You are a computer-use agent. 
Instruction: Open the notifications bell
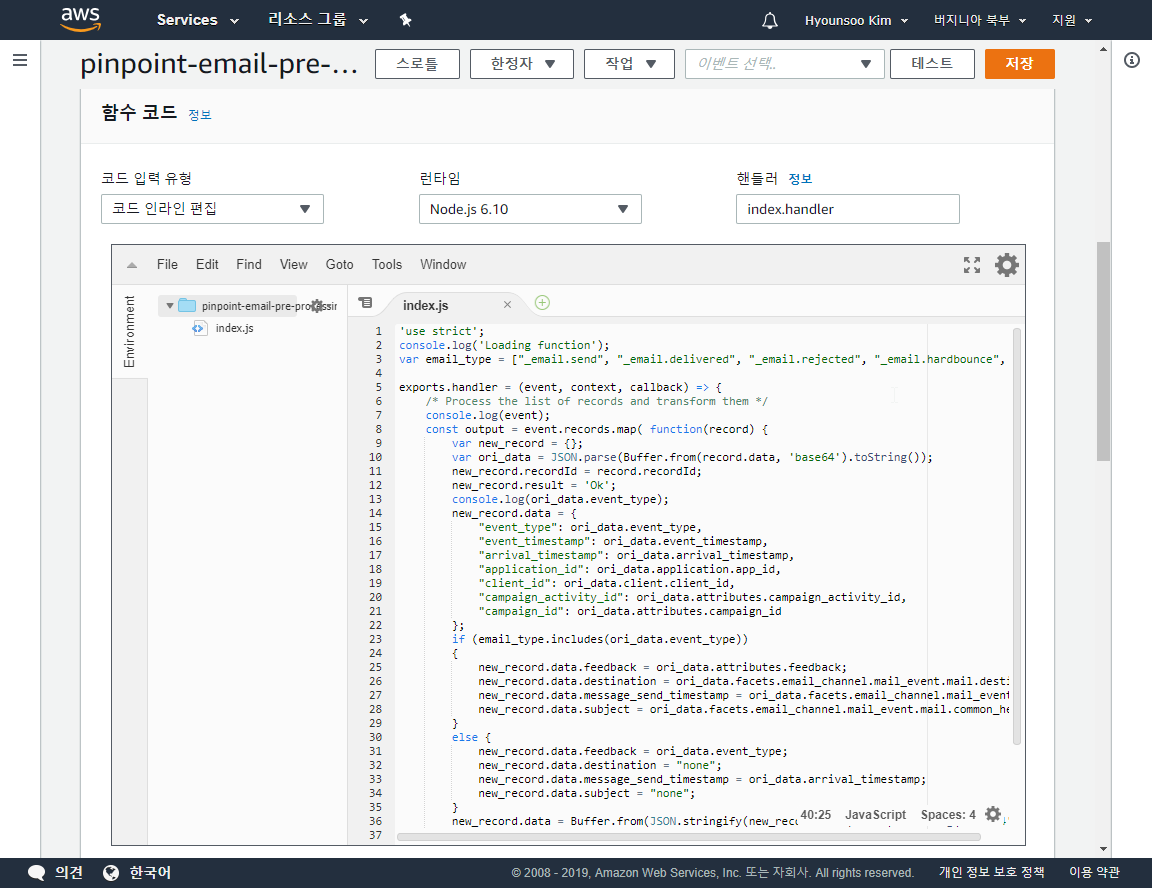[x=769, y=21]
